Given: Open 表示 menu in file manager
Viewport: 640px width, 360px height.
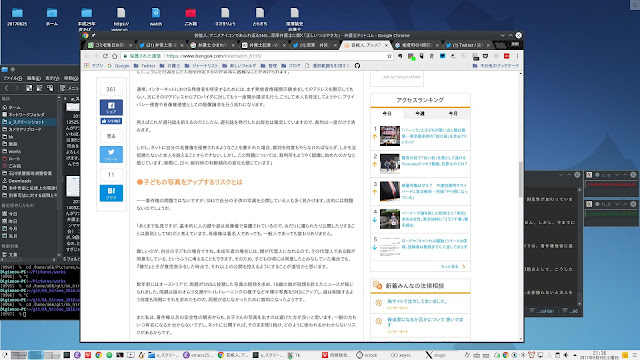Looking at the screenshot, I should [x=52, y=78].
